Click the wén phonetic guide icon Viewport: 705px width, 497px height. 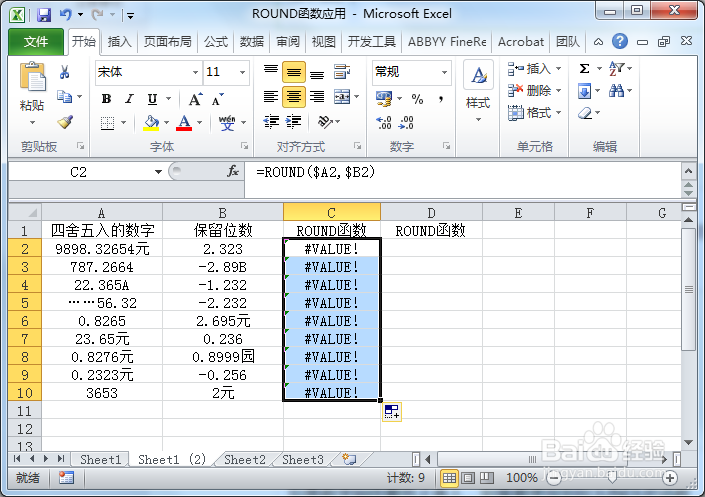point(227,122)
